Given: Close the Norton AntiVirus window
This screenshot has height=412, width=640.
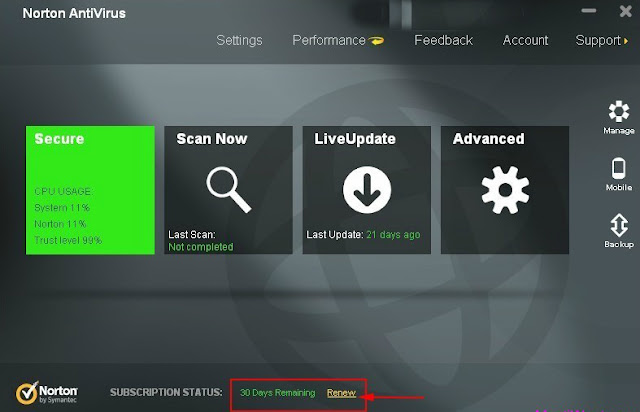Looking at the screenshot, I should point(625,11).
